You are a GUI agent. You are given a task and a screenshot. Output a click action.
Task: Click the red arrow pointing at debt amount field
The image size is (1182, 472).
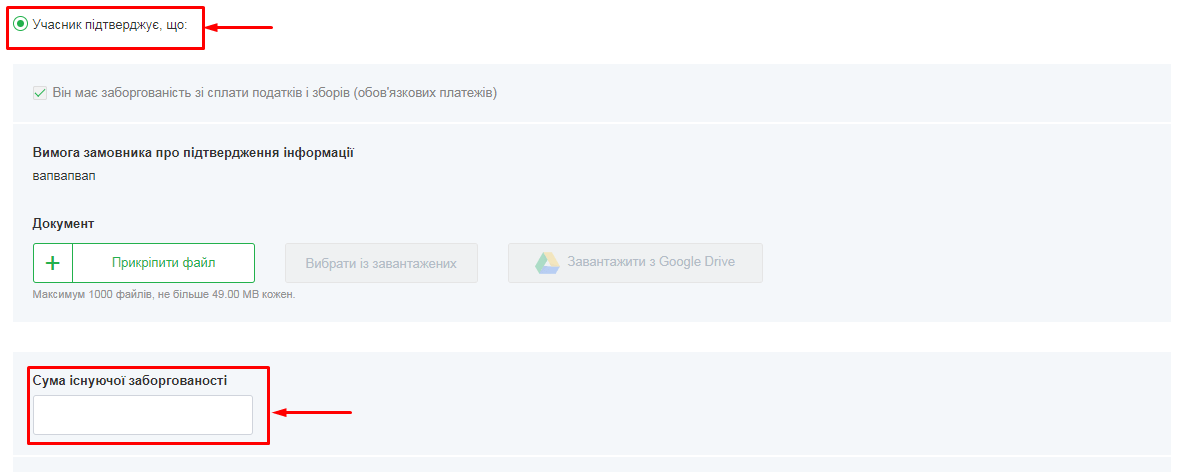point(313,411)
